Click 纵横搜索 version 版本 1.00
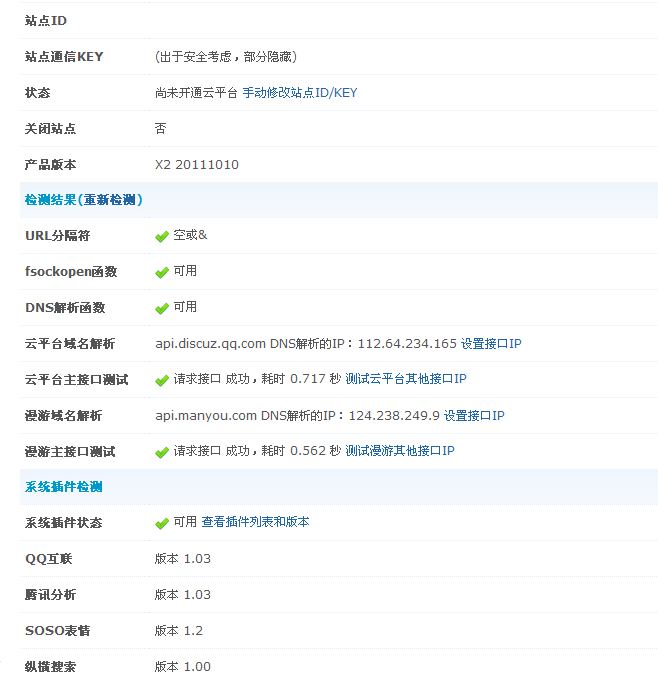Viewport: 658px width, 690px height. [x=183, y=667]
